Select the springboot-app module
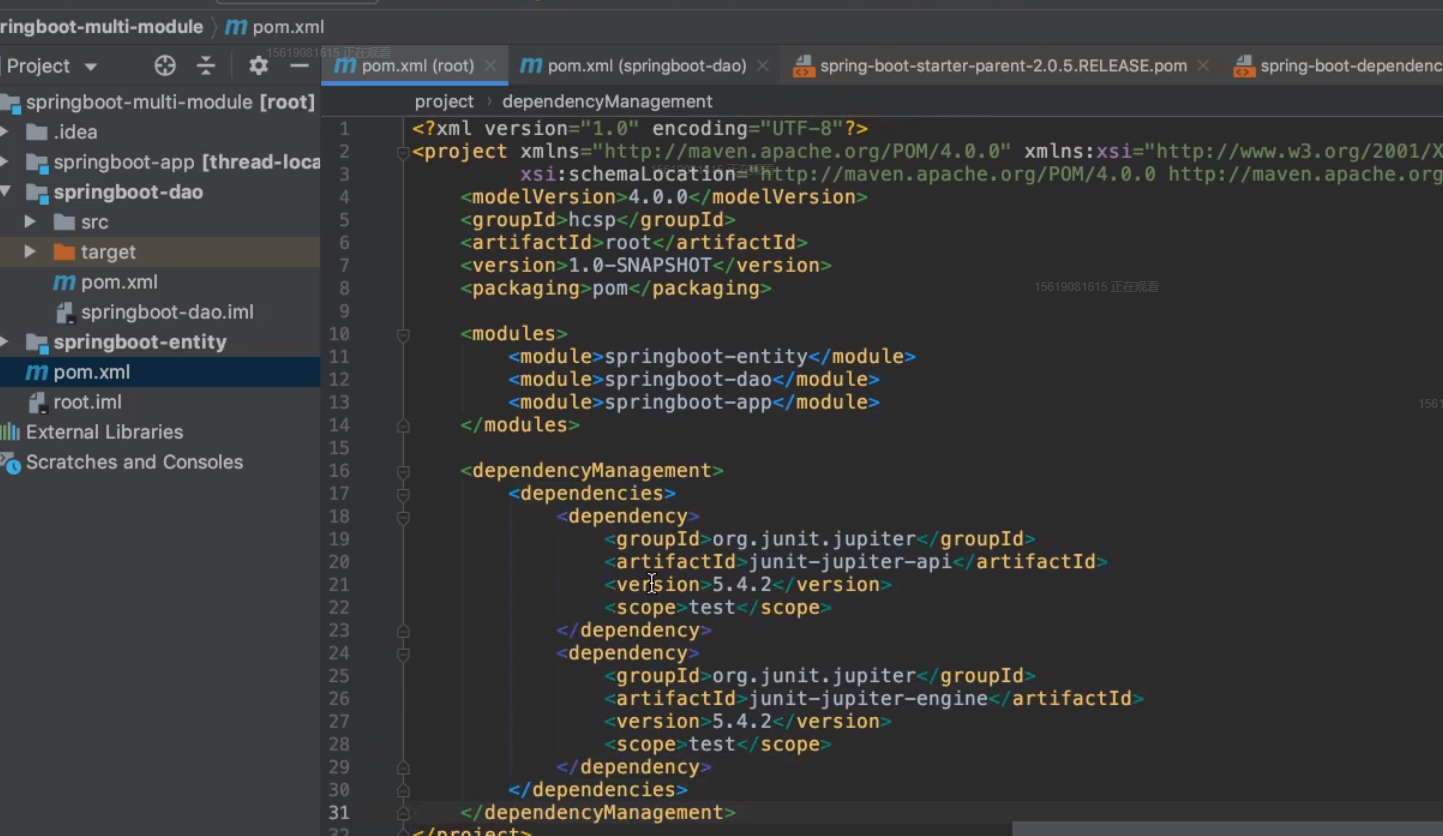This screenshot has width=1443, height=836. click(x=186, y=162)
